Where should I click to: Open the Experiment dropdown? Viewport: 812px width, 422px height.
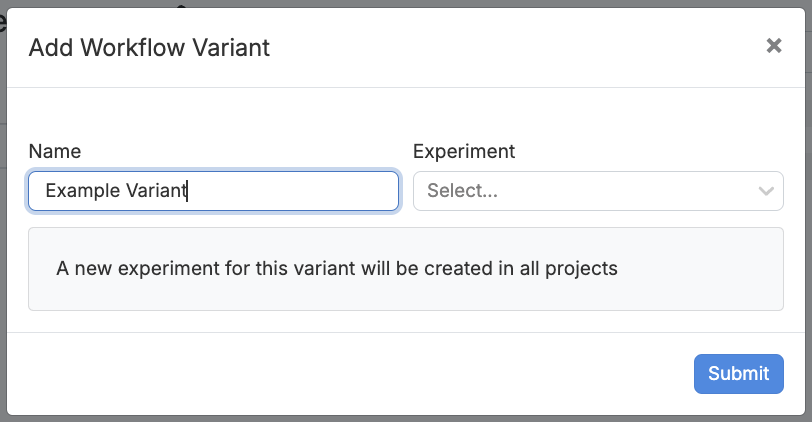(x=597, y=191)
